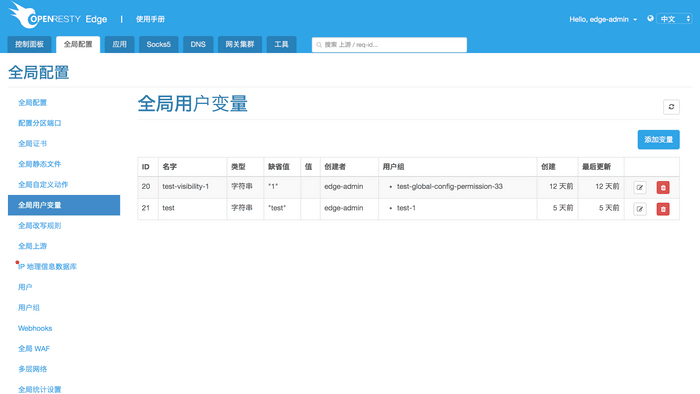This screenshot has height=394, width=700.
Task: Focus the upstream / req-id search field
Action: coord(389,45)
